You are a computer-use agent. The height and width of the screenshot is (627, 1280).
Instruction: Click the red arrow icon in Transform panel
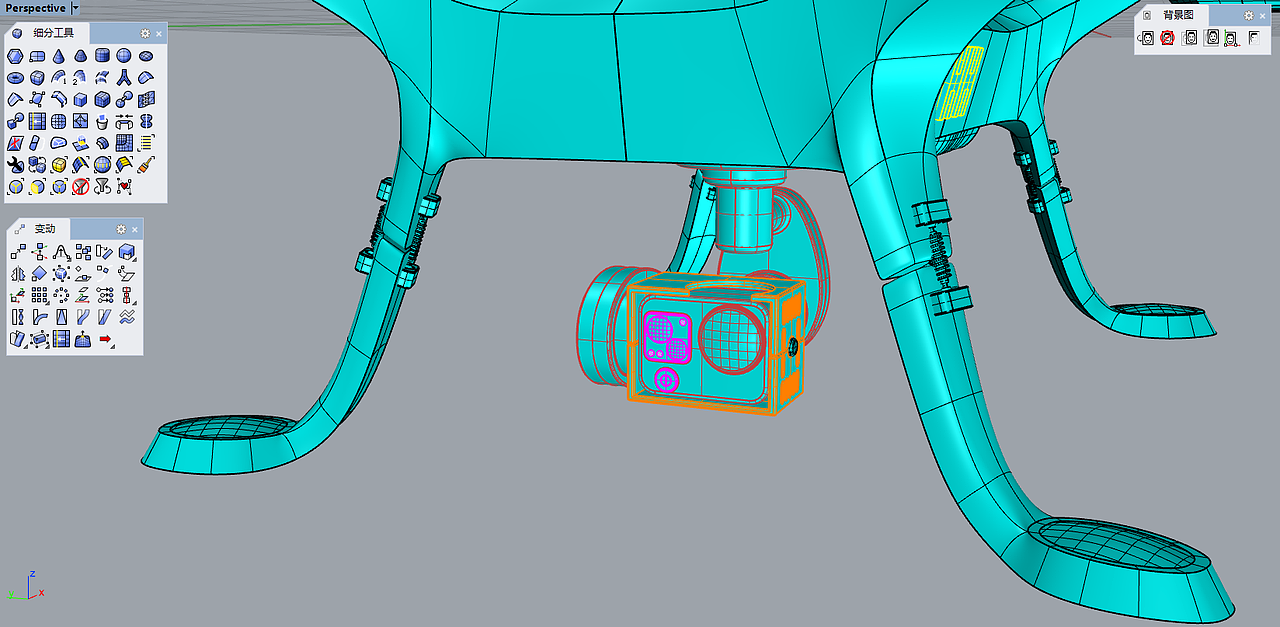[x=105, y=338]
